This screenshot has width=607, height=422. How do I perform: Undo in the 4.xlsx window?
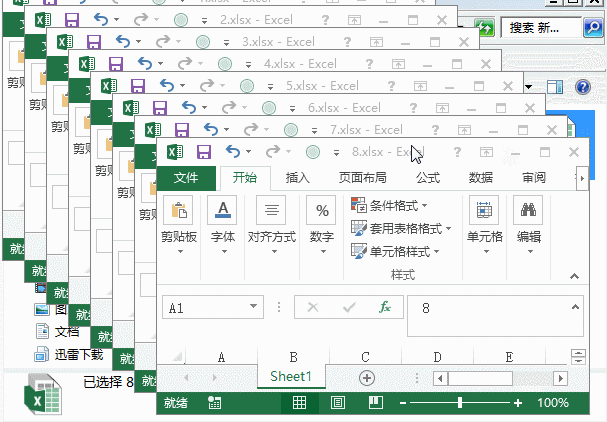point(145,63)
